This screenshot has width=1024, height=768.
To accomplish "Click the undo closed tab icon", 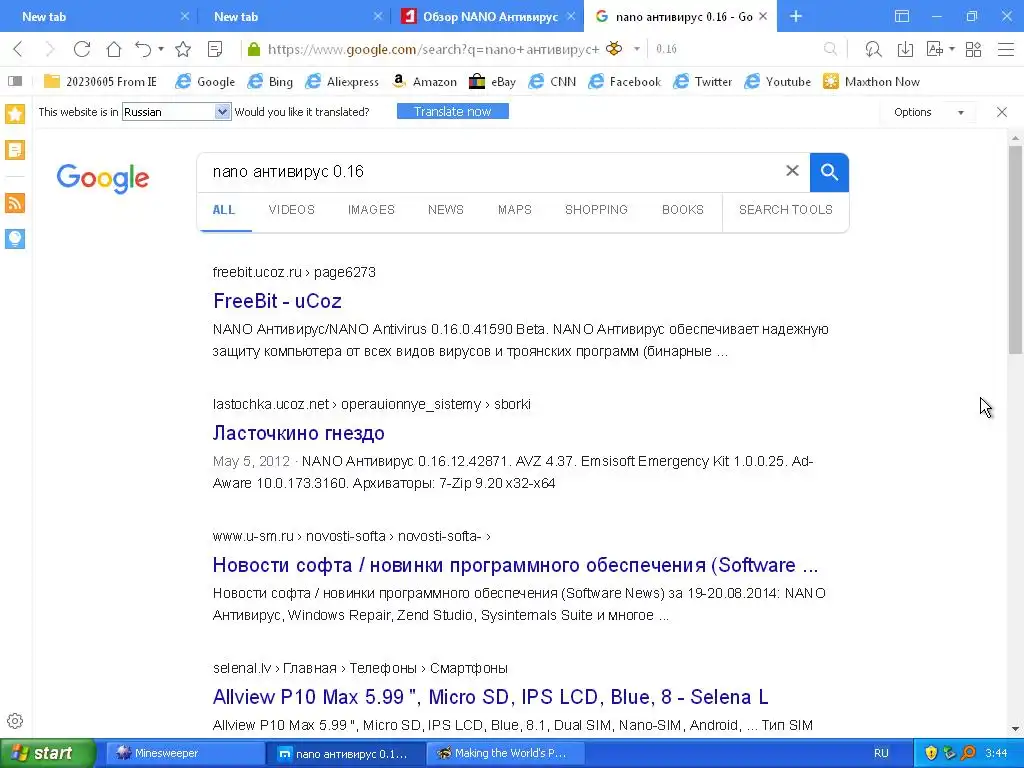I will click(143, 49).
